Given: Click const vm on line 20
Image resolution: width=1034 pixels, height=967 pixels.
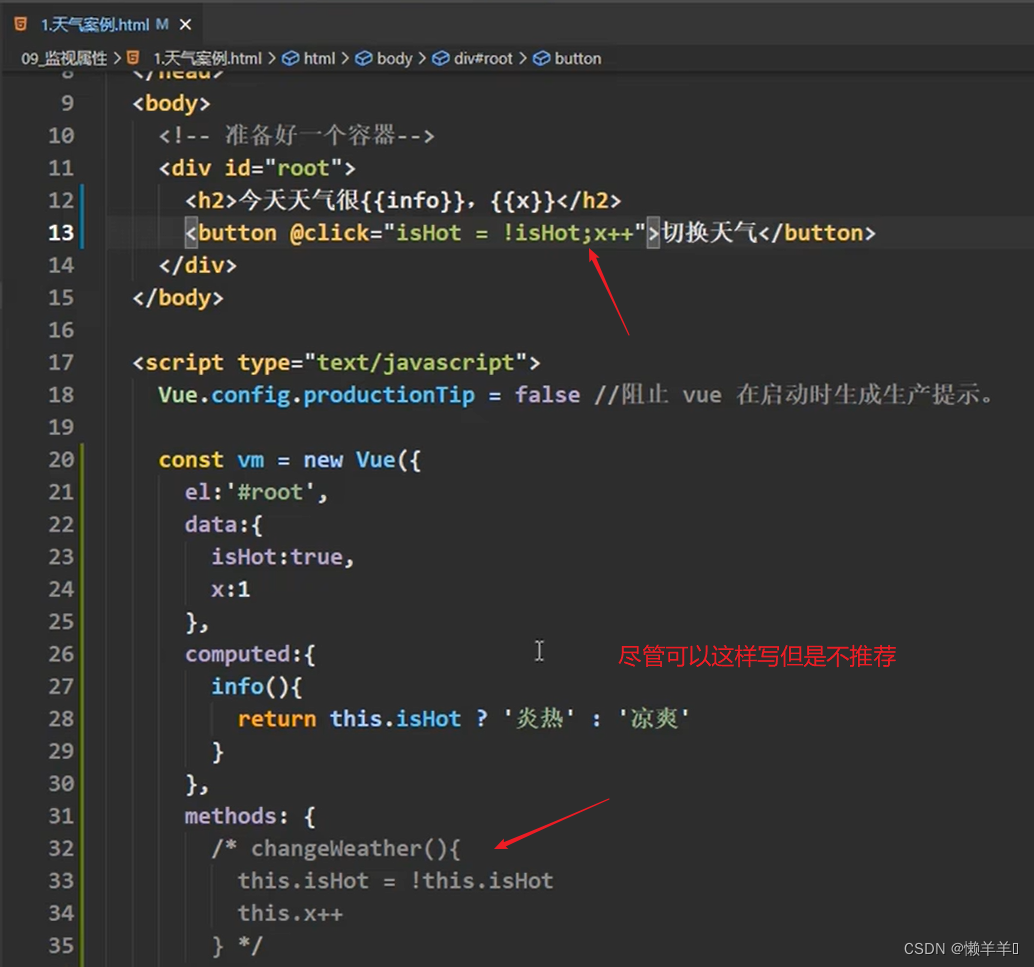Looking at the screenshot, I should coord(211,460).
